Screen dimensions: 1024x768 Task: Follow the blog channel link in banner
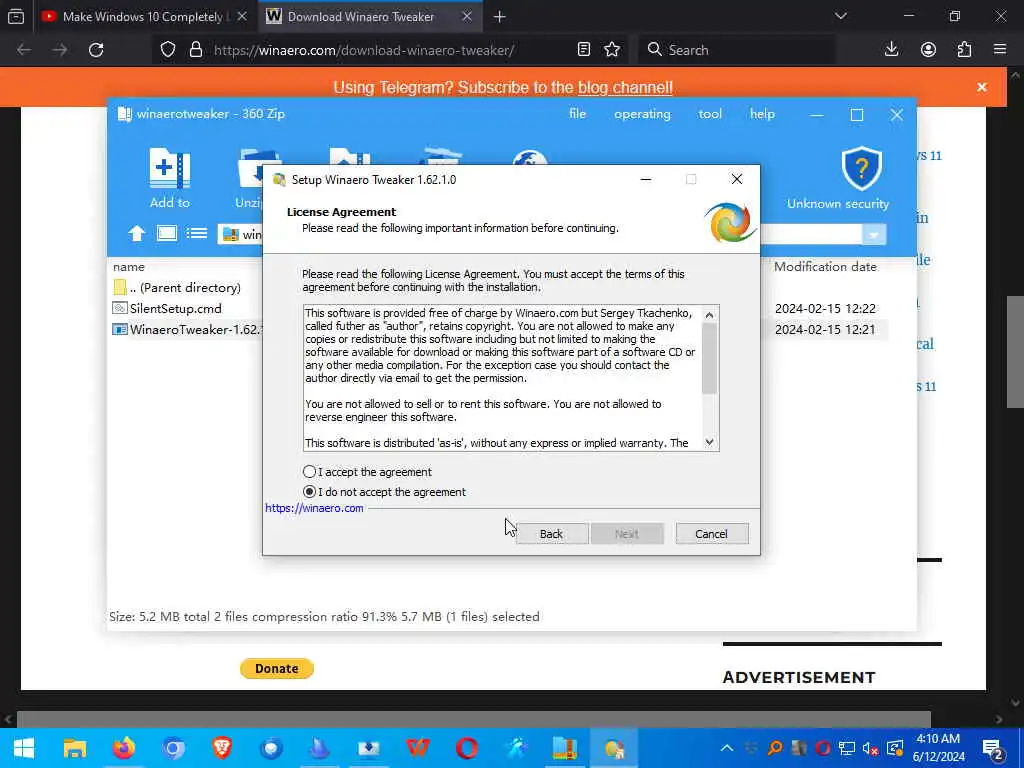(x=625, y=87)
